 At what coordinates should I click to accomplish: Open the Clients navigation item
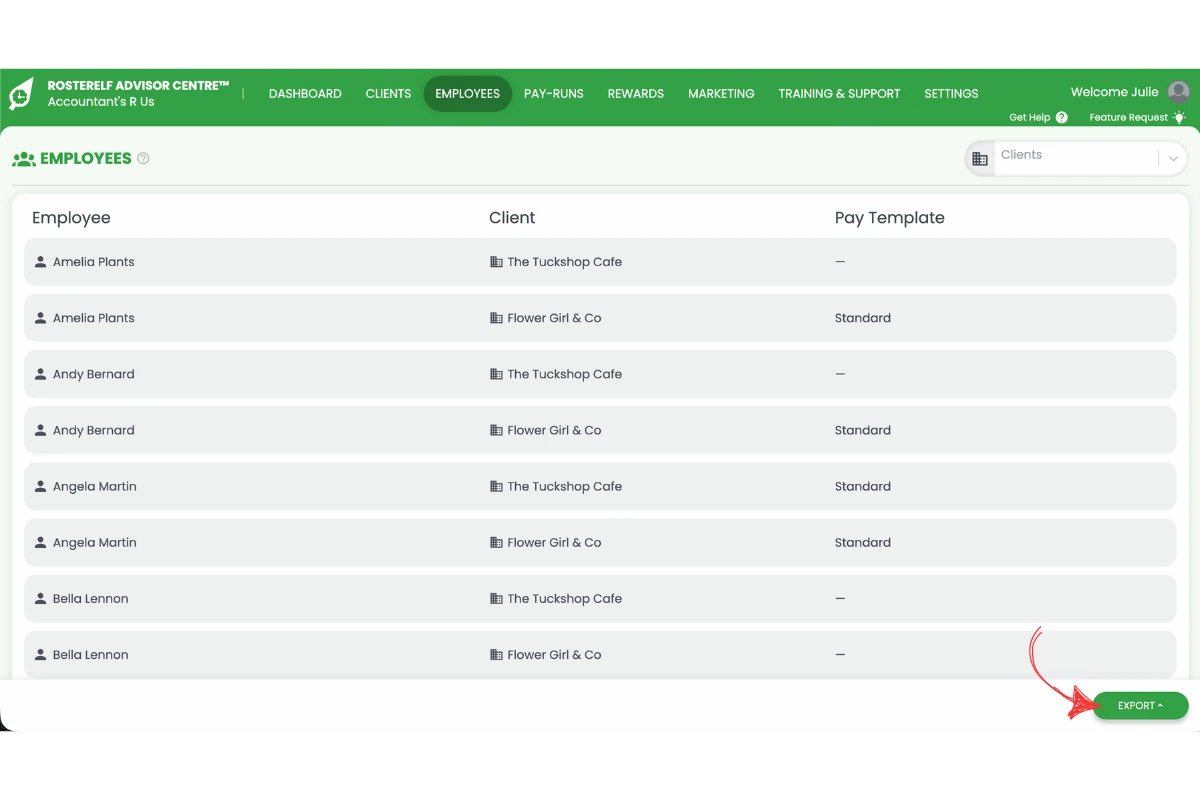click(388, 93)
